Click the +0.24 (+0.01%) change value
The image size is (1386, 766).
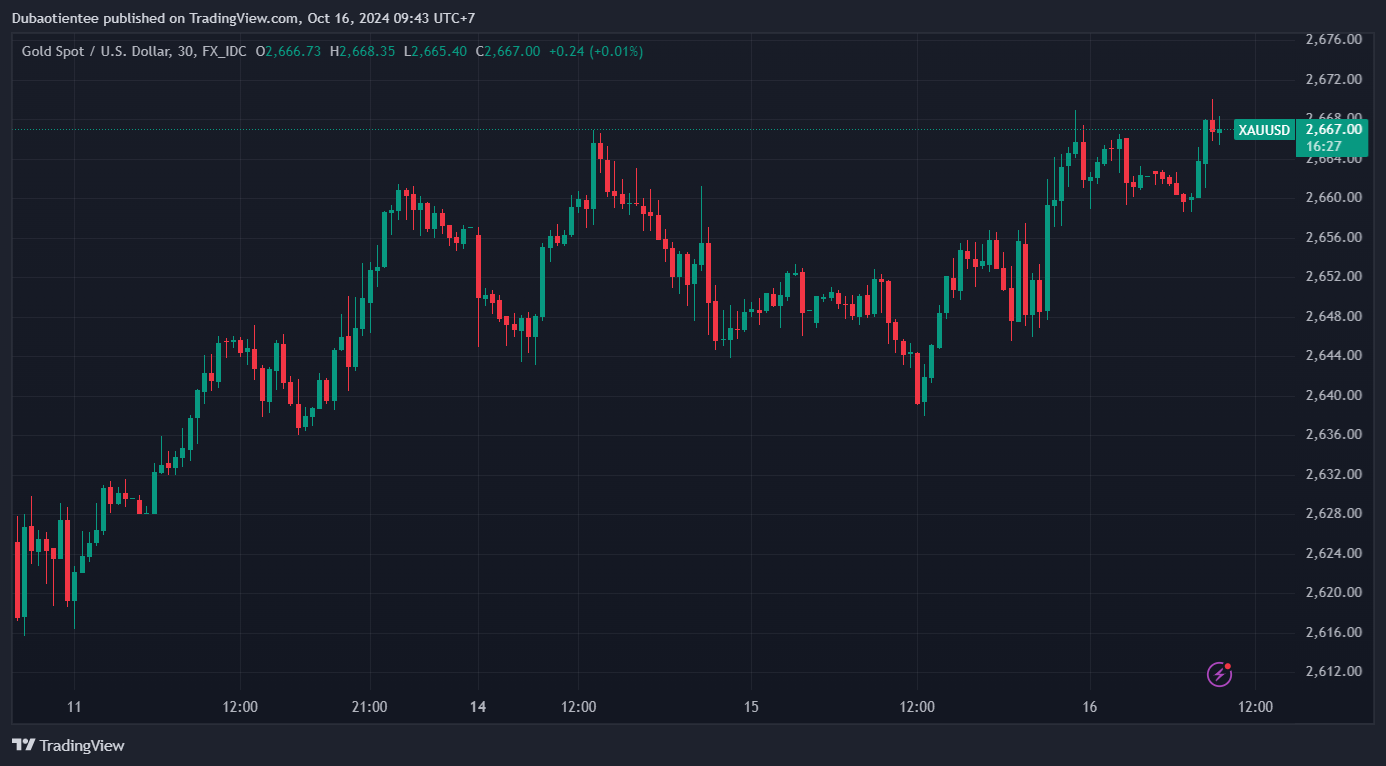coord(596,51)
